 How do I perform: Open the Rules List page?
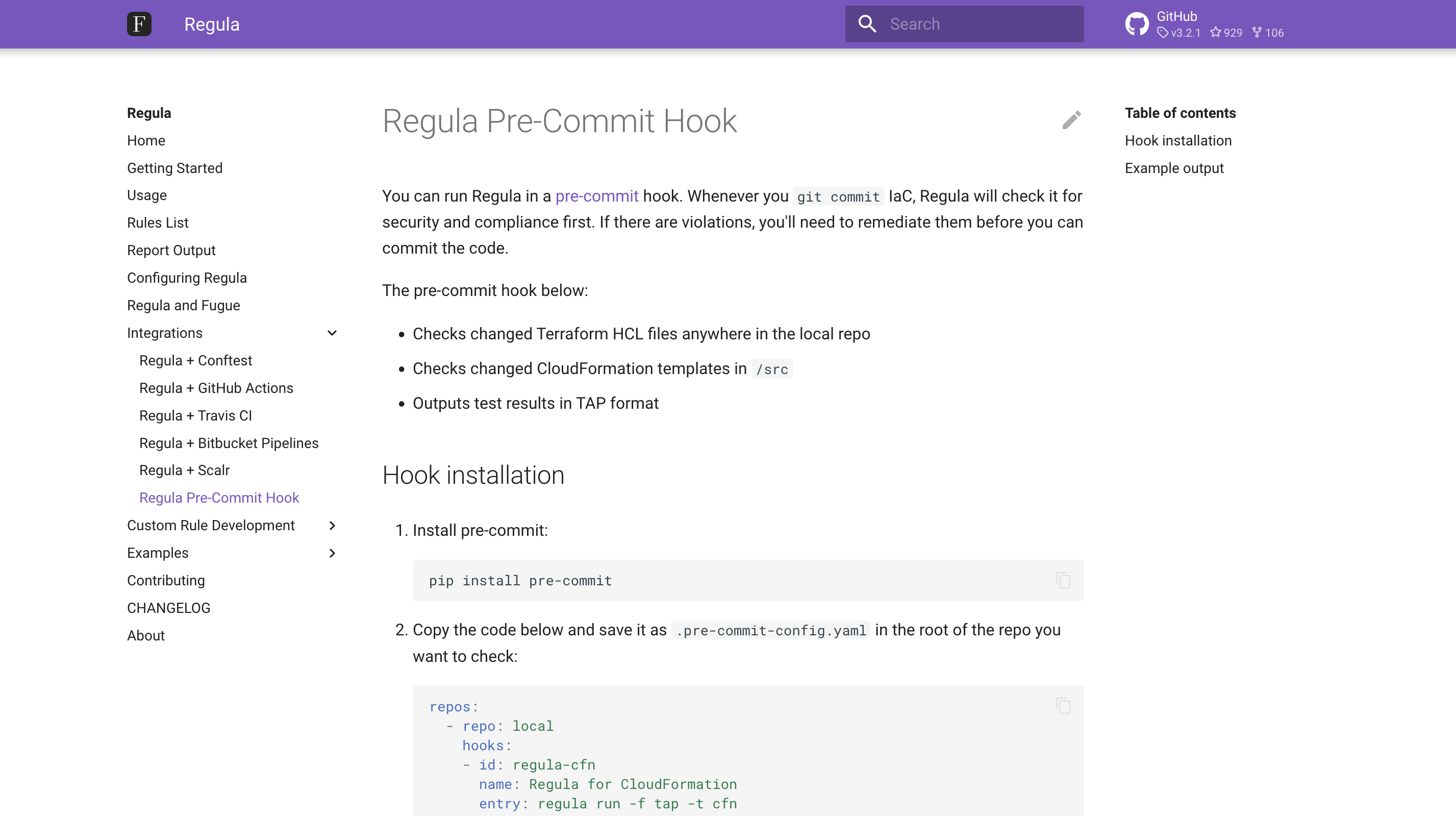[x=158, y=223]
